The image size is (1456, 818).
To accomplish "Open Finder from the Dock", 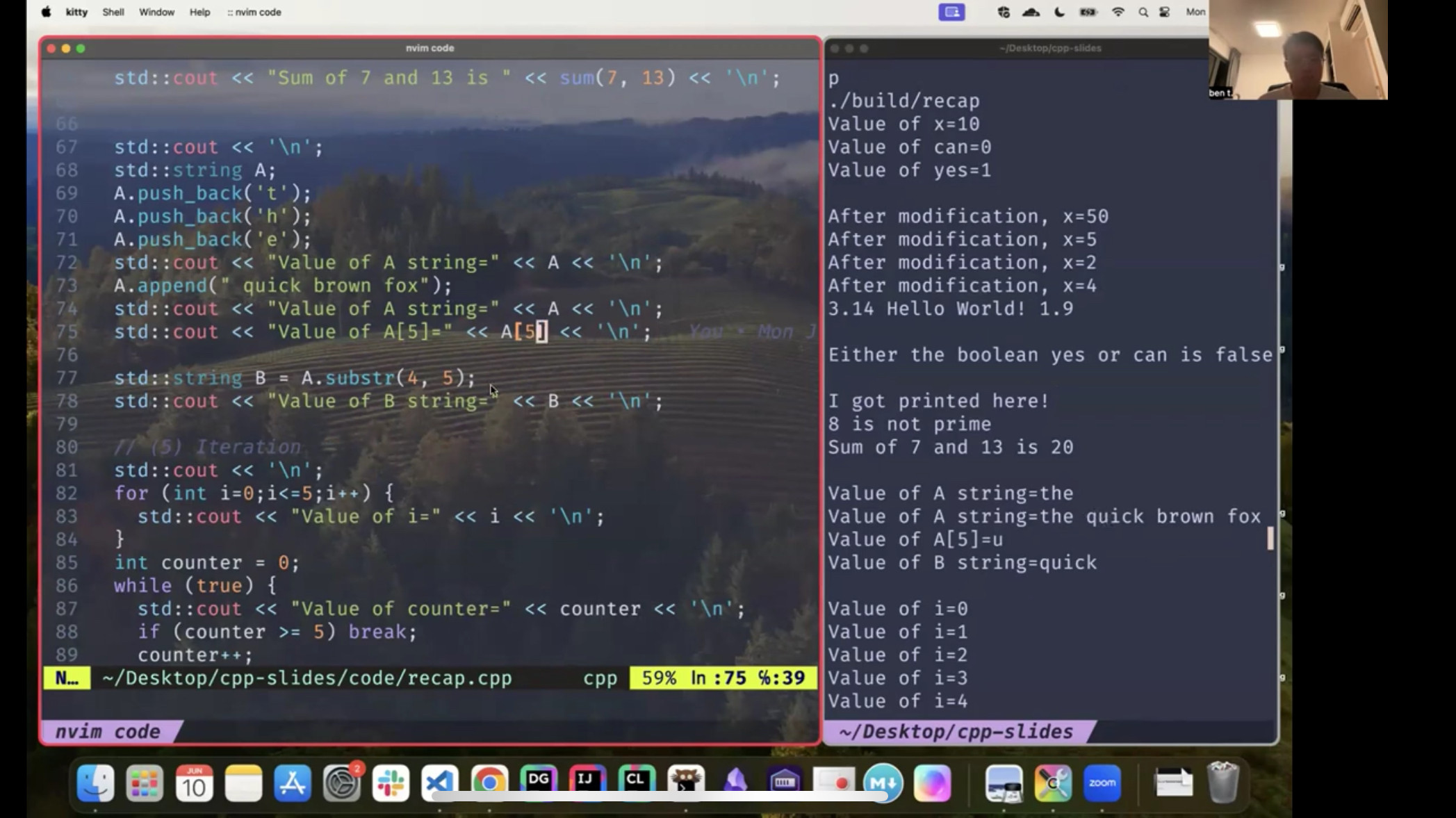I will click(95, 783).
